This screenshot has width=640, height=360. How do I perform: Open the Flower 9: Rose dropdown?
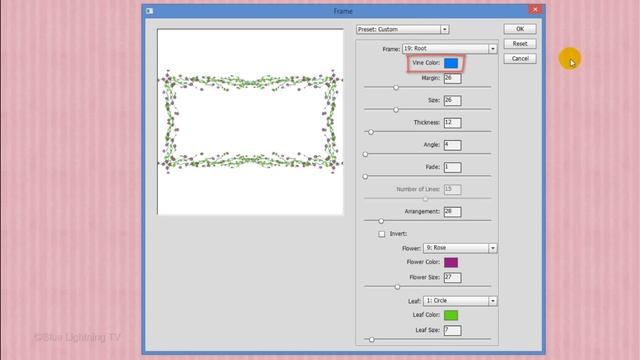point(460,248)
